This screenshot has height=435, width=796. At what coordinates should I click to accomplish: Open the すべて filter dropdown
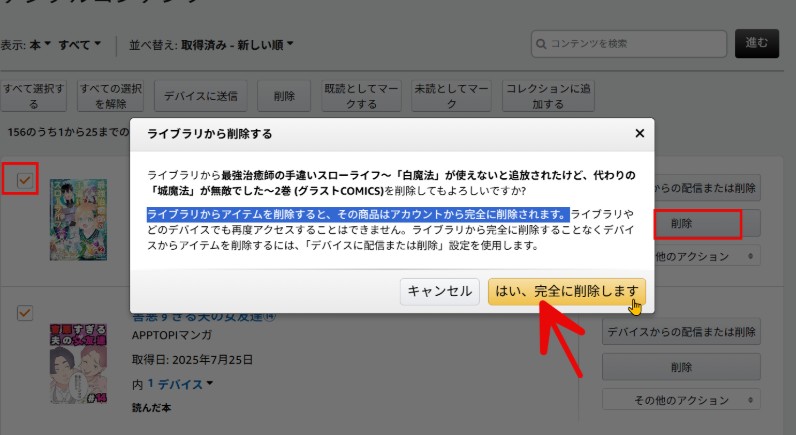tap(80, 45)
